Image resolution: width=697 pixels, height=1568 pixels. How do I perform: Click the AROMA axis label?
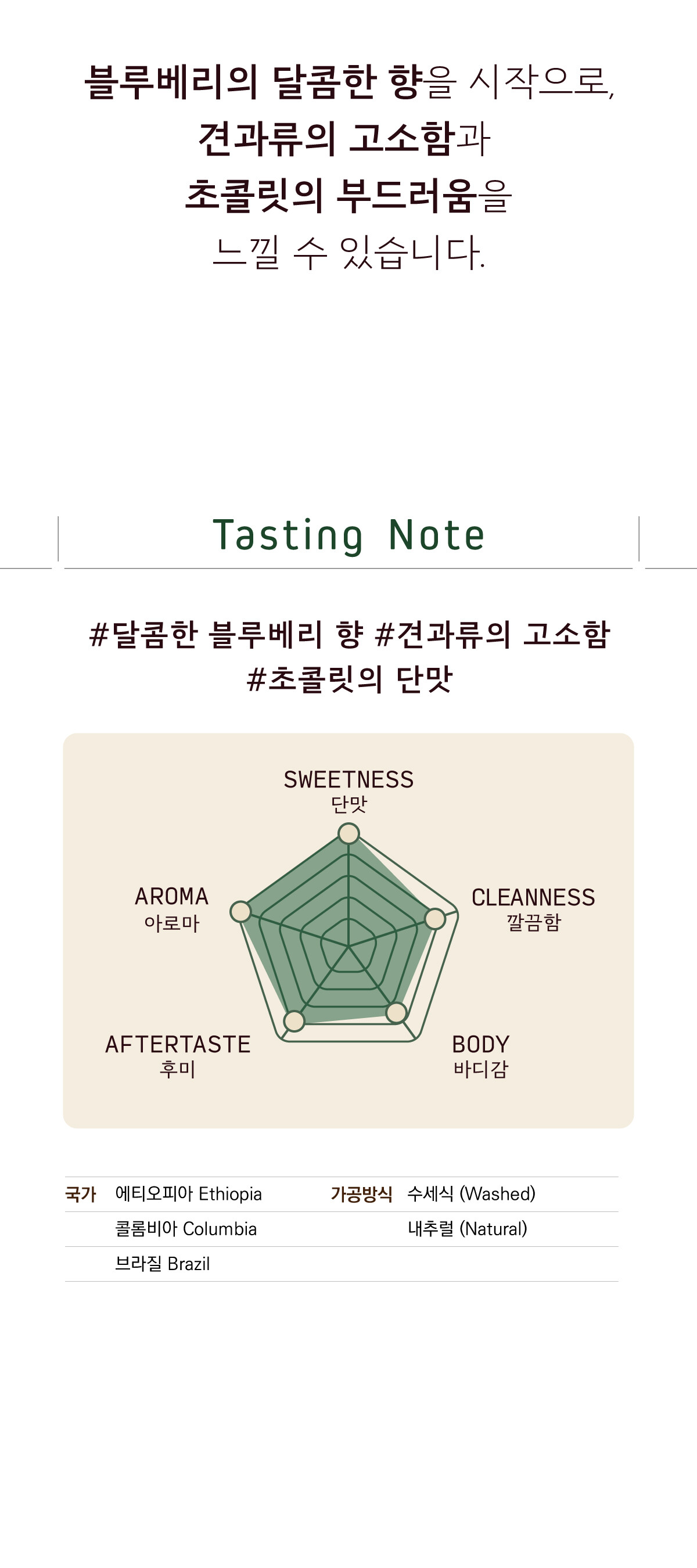[x=172, y=897]
